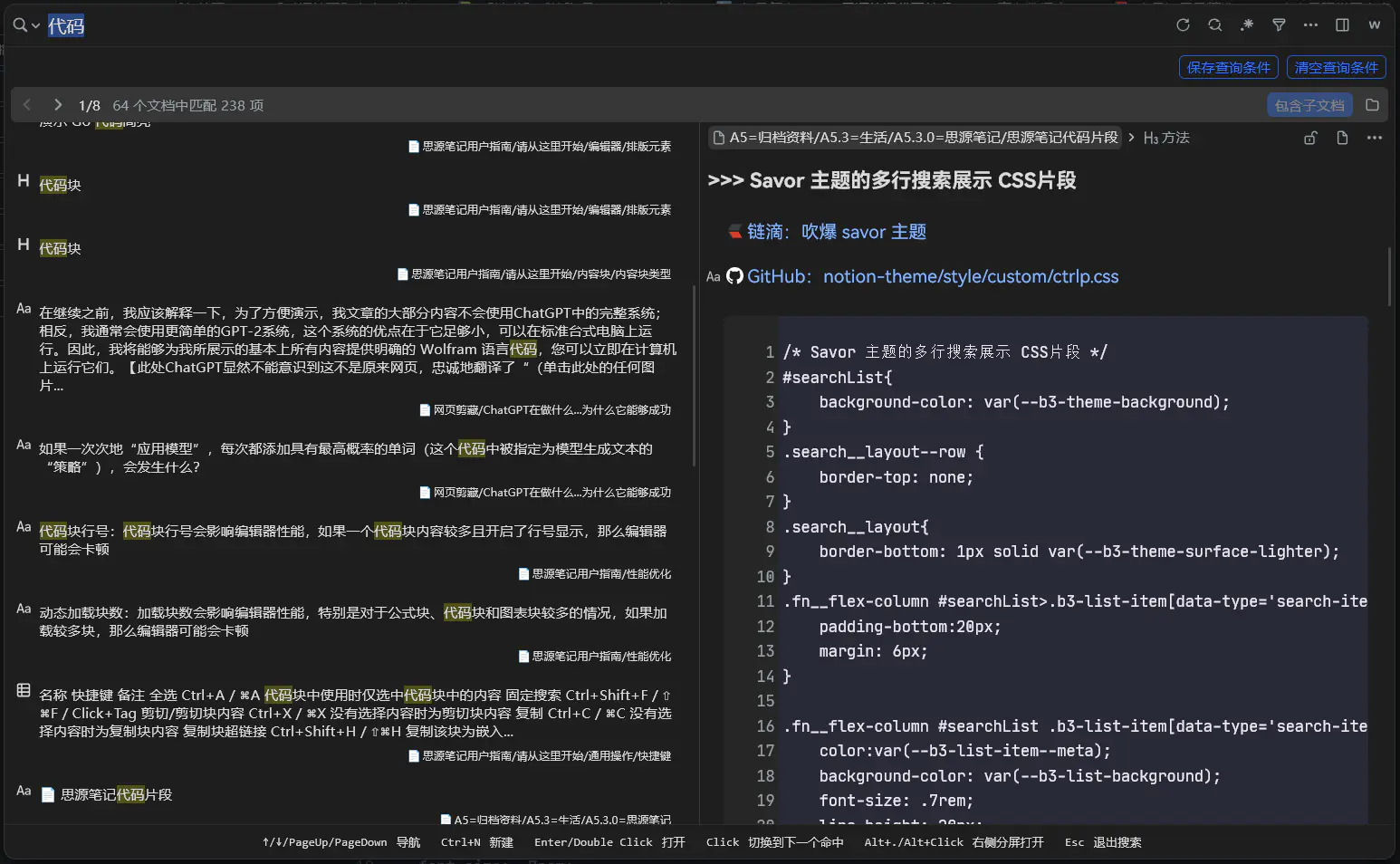Refresh the search results

click(1183, 25)
